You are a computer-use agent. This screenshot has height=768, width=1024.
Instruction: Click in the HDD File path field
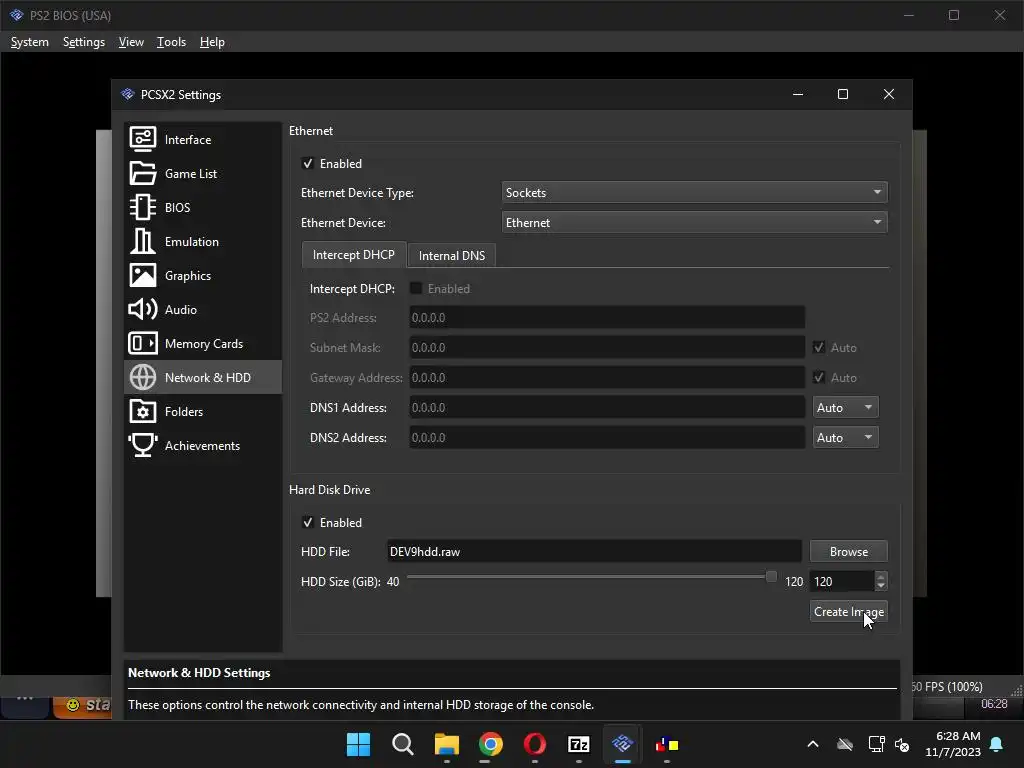coord(594,551)
